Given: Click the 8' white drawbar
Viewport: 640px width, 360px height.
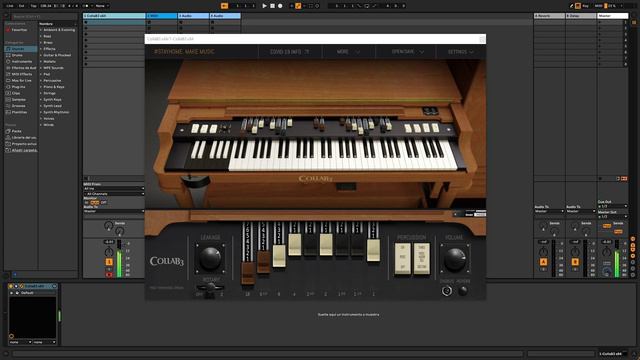Looking at the screenshot, I should coord(279,256).
